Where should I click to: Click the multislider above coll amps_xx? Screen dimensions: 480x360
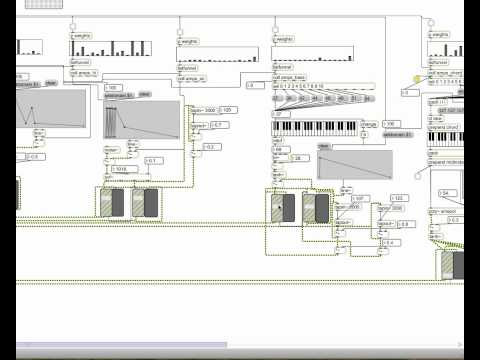coord(217,54)
